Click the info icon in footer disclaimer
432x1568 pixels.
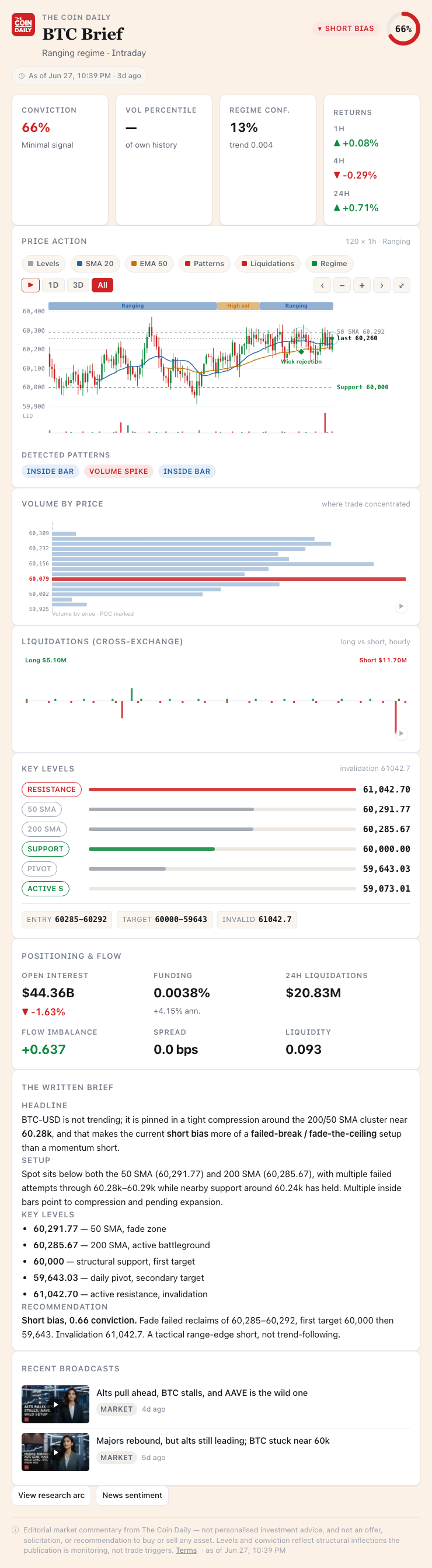[15, 1529]
